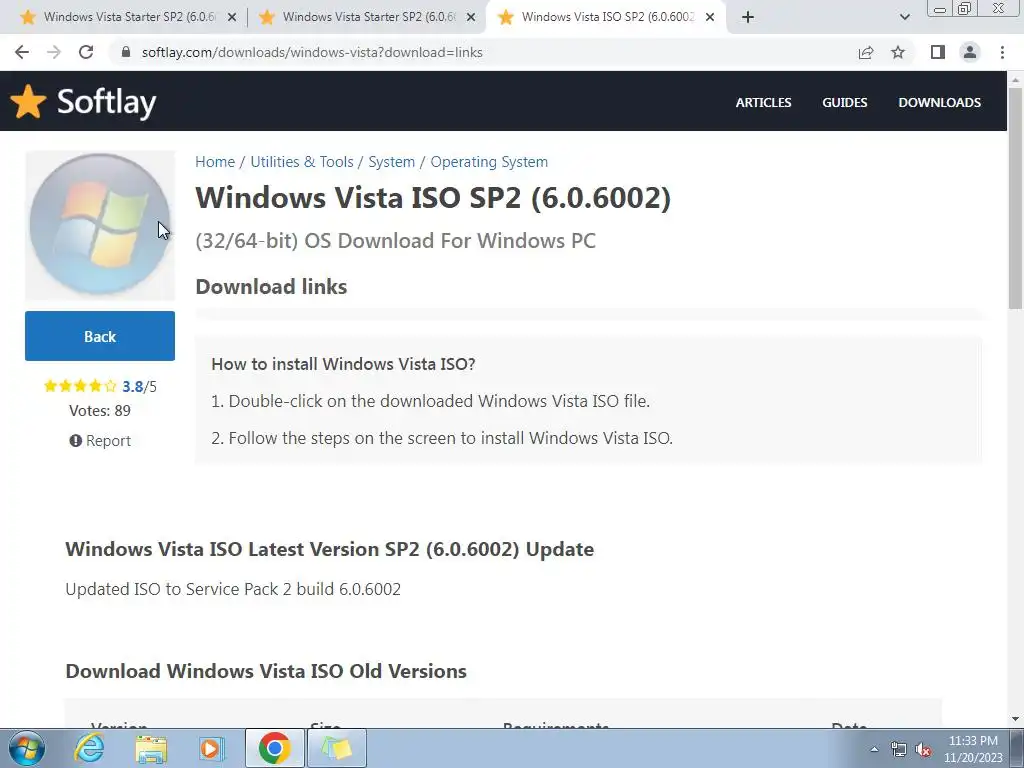Click the page vertical scrollbar thumb
The image size is (1024, 768).
click(1015, 198)
